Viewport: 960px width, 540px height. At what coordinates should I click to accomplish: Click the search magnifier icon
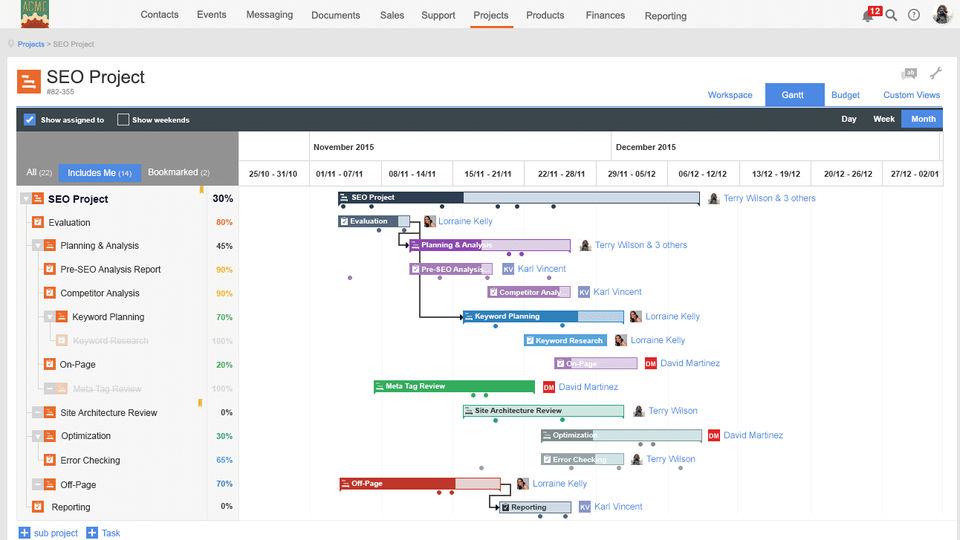[x=891, y=15]
